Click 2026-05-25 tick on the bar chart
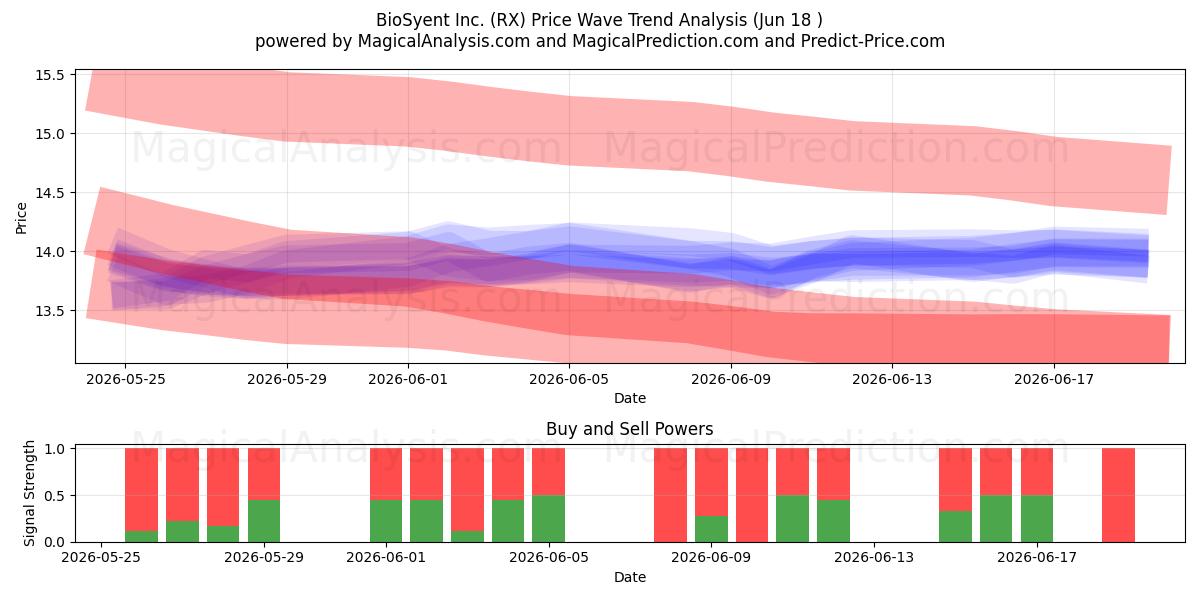 (101, 558)
